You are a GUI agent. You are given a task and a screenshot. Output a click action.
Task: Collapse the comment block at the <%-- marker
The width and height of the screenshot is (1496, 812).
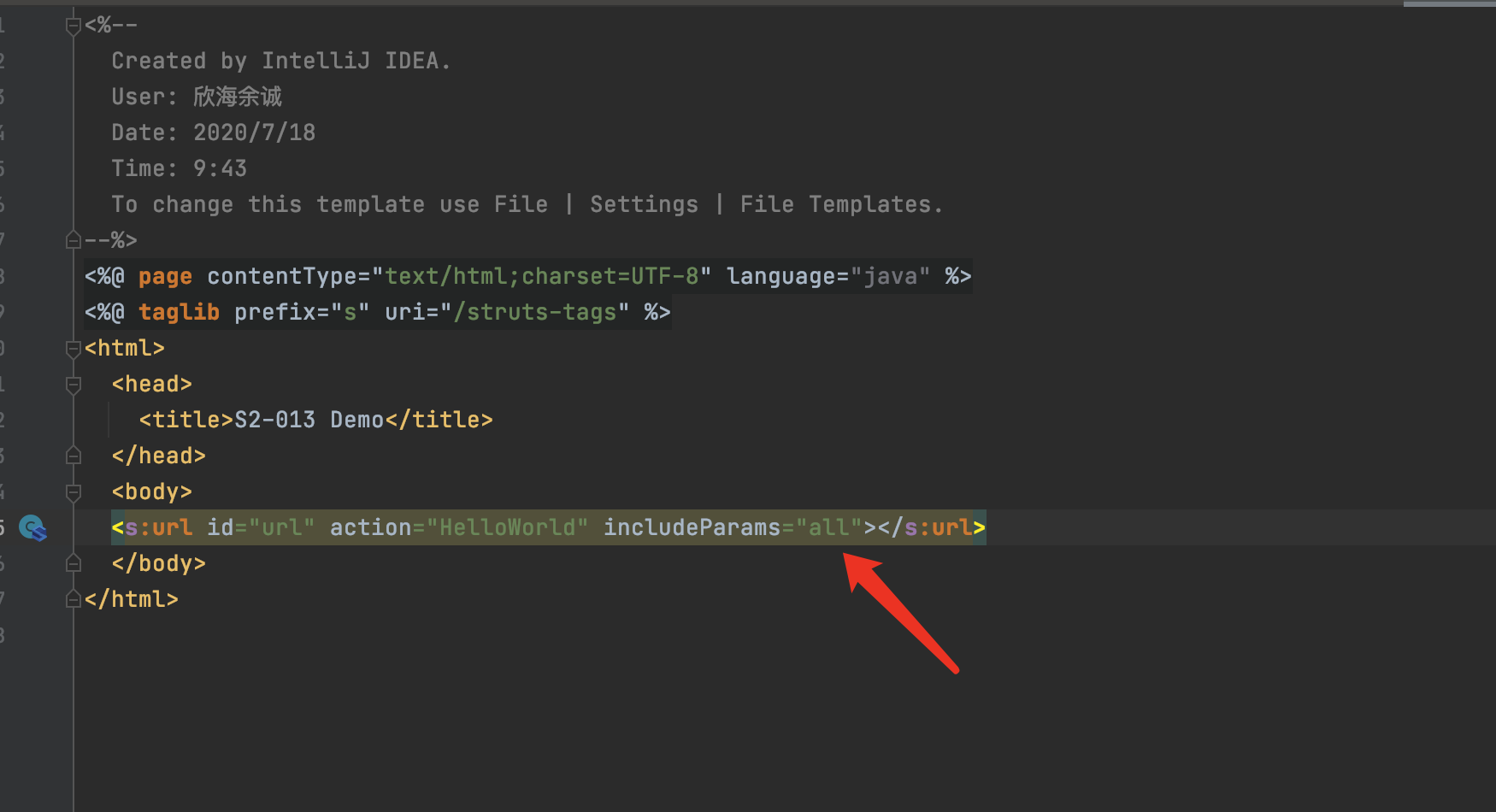click(74, 26)
